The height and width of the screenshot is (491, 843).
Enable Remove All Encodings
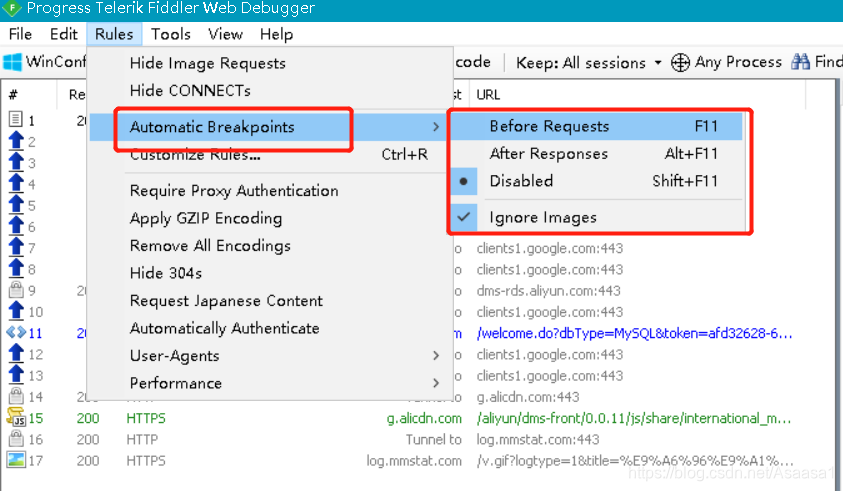point(210,246)
